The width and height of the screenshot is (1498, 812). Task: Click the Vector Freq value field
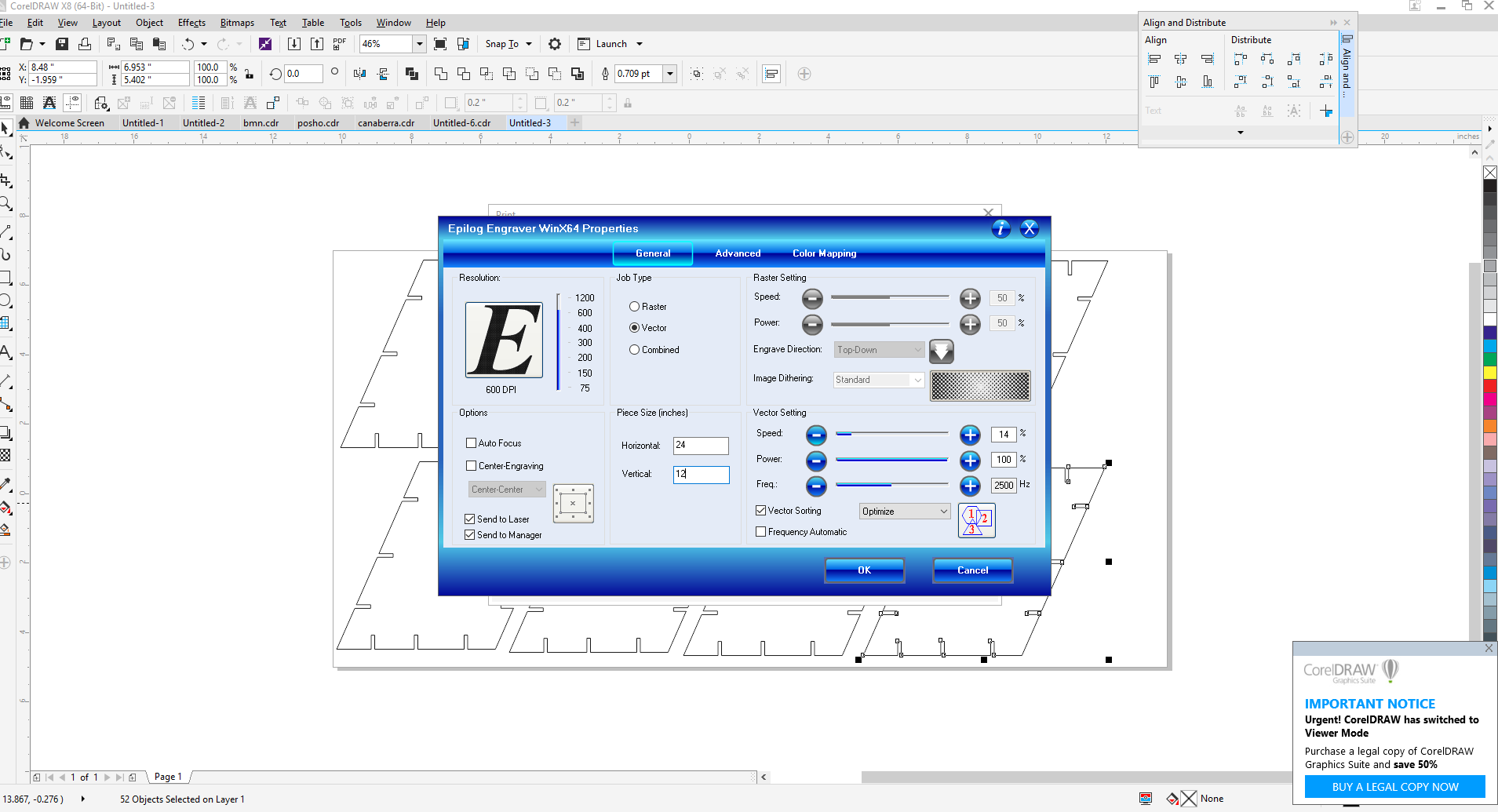pos(1004,486)
